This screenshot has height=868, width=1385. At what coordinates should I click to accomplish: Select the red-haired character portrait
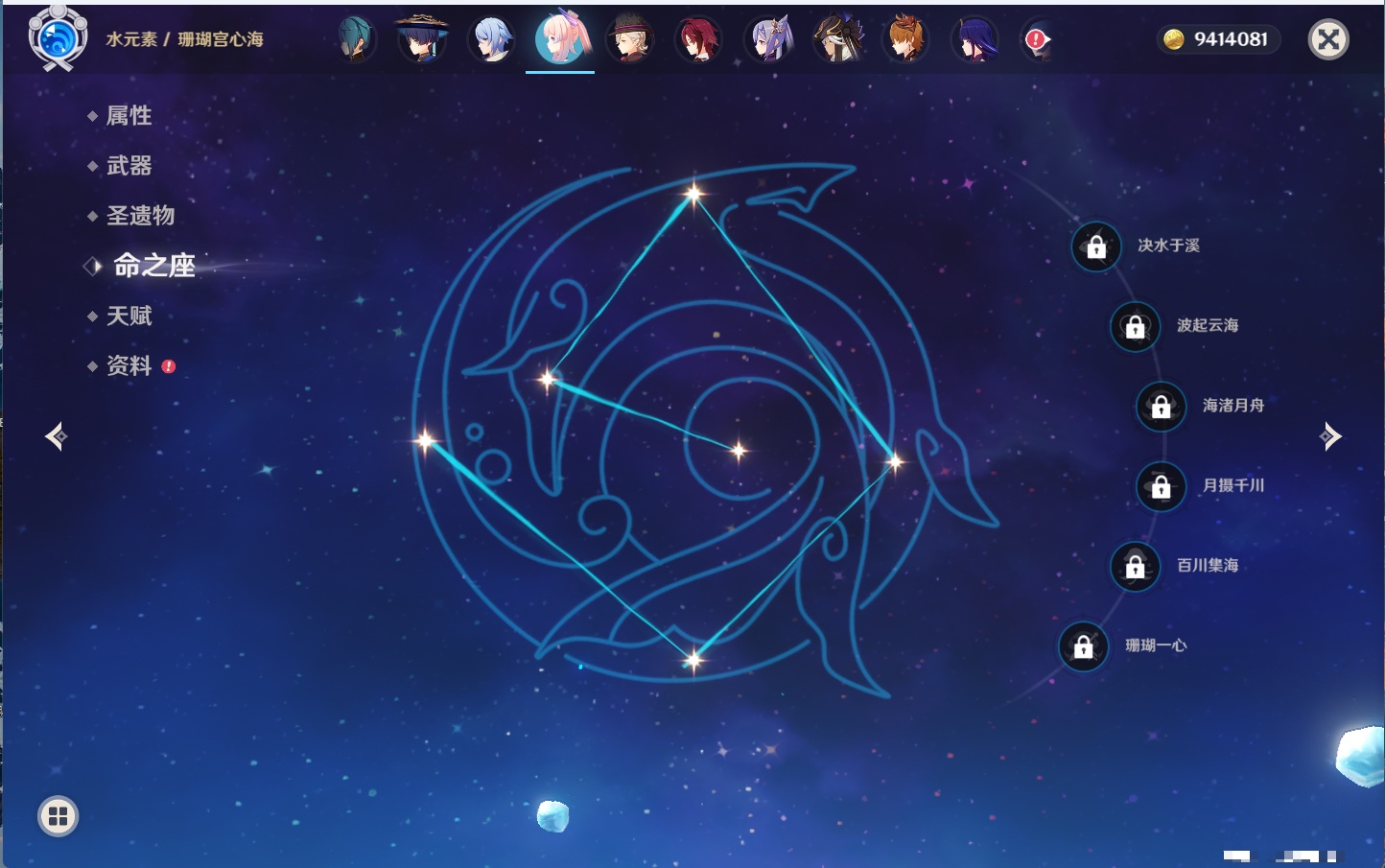coord(698,39)
